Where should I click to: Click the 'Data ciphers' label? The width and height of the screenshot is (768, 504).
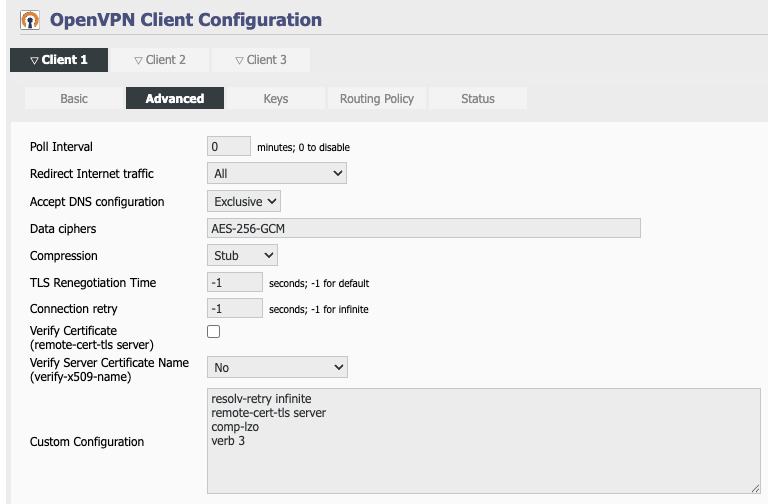pos(63,229)
